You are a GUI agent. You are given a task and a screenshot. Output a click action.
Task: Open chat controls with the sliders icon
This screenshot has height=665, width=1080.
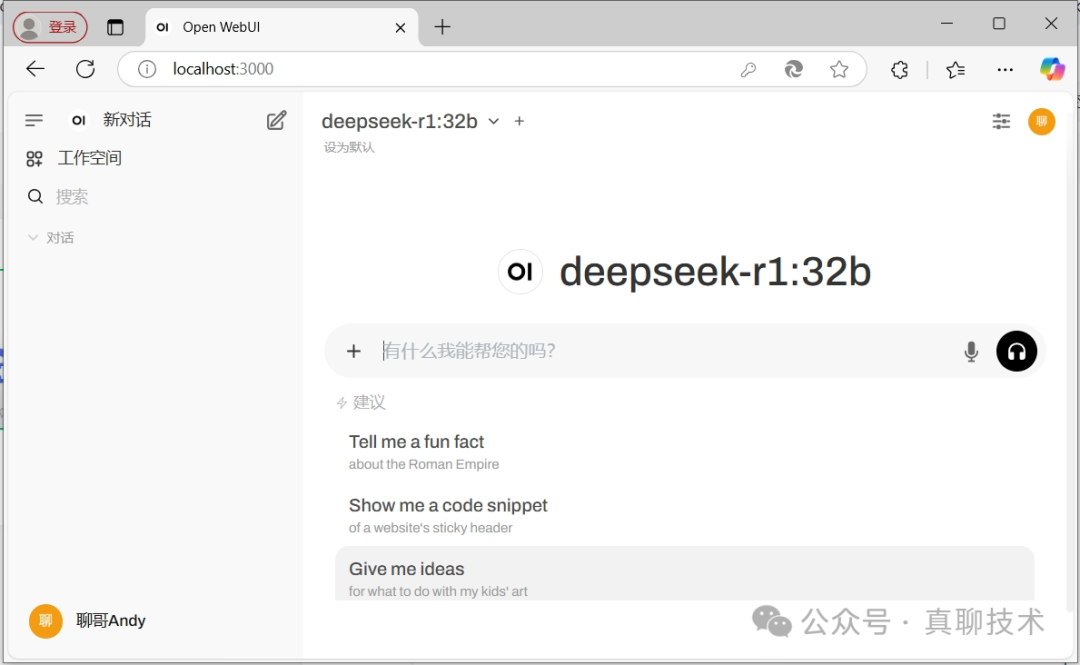(x=1001, y=120)
